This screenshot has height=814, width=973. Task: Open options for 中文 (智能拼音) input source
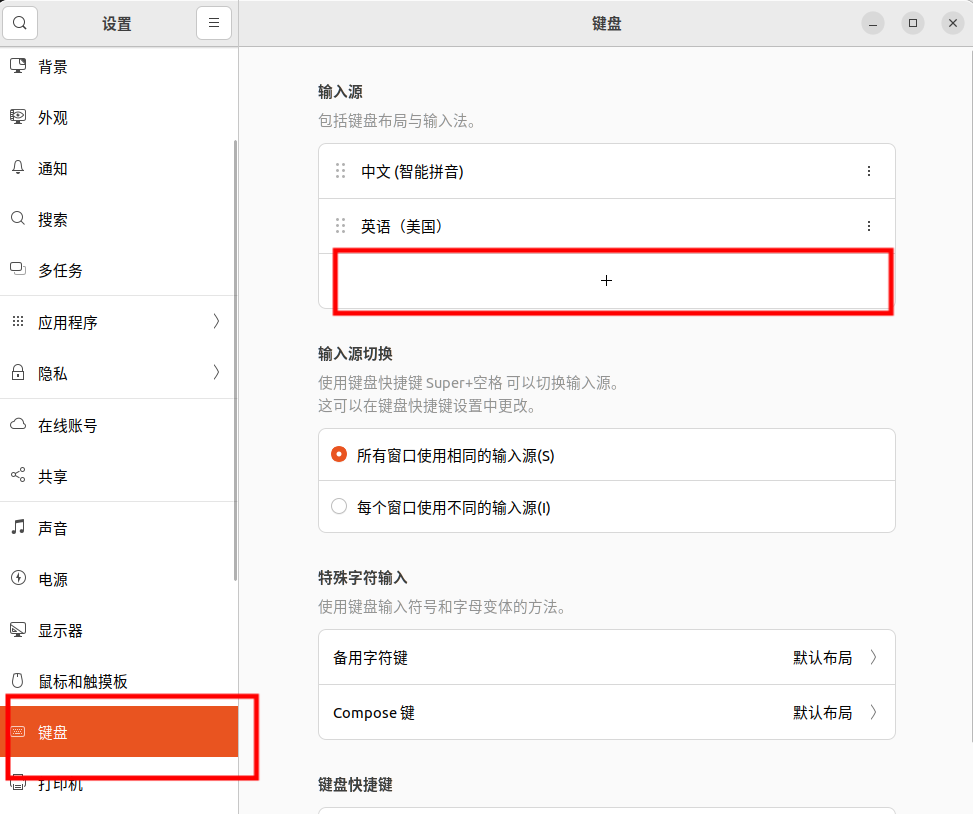[869, 171]
